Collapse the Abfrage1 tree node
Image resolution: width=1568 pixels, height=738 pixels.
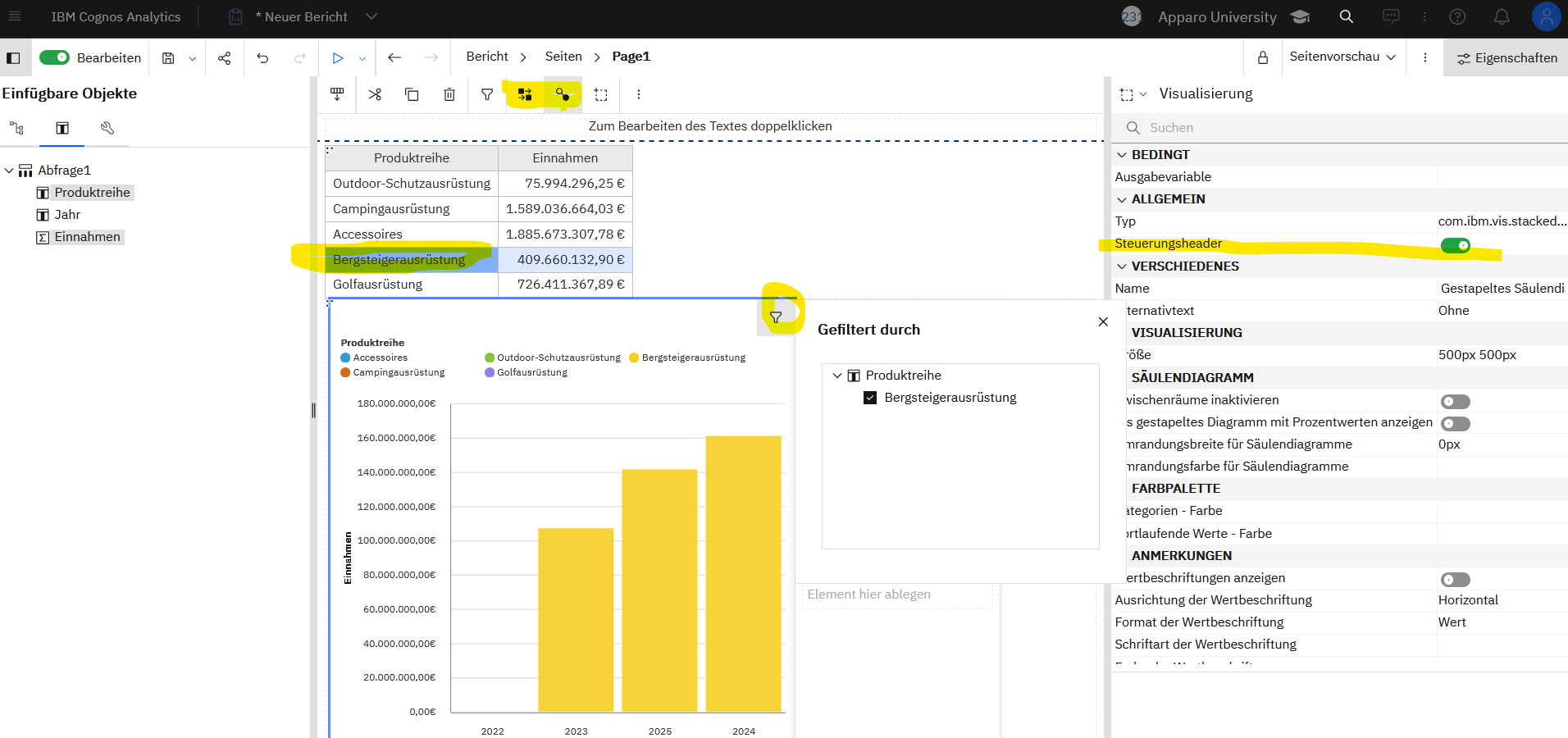tap(9, 171)
